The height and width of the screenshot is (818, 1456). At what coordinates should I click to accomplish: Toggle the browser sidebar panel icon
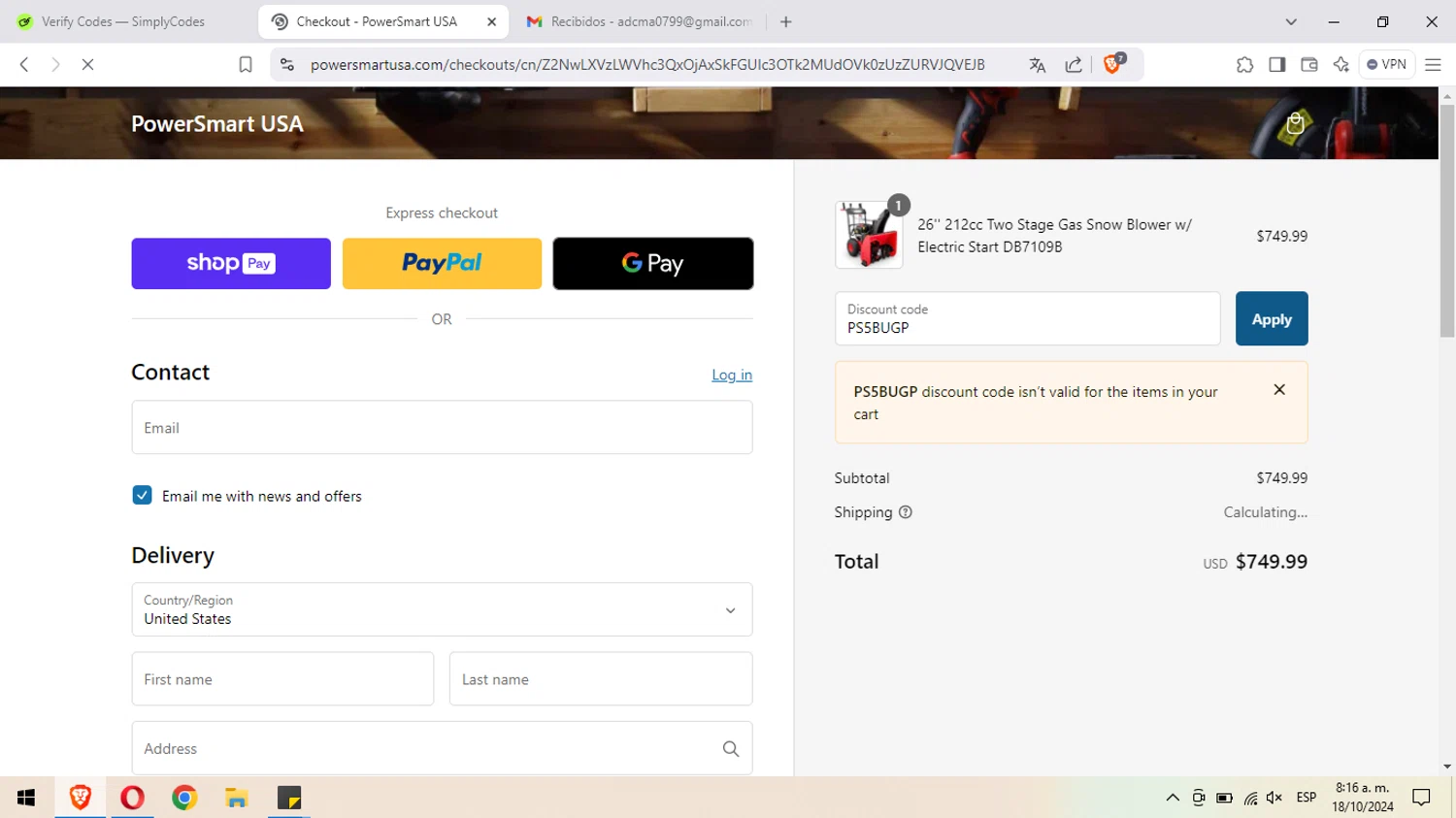pos(1277,65)
